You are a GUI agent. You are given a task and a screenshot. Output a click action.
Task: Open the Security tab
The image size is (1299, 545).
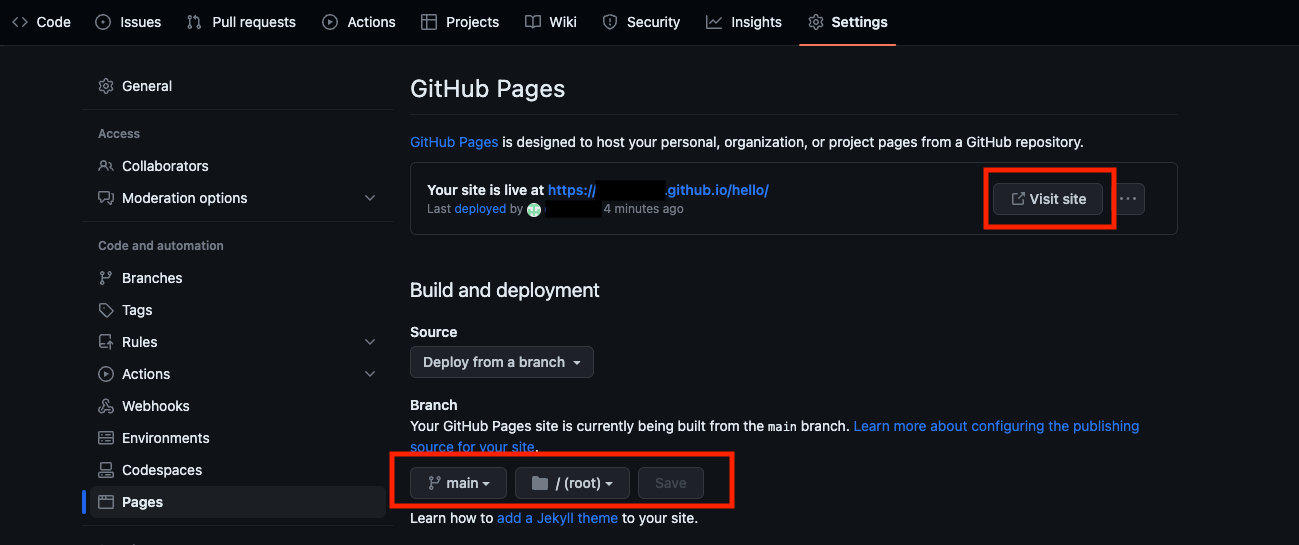(641, 22)
